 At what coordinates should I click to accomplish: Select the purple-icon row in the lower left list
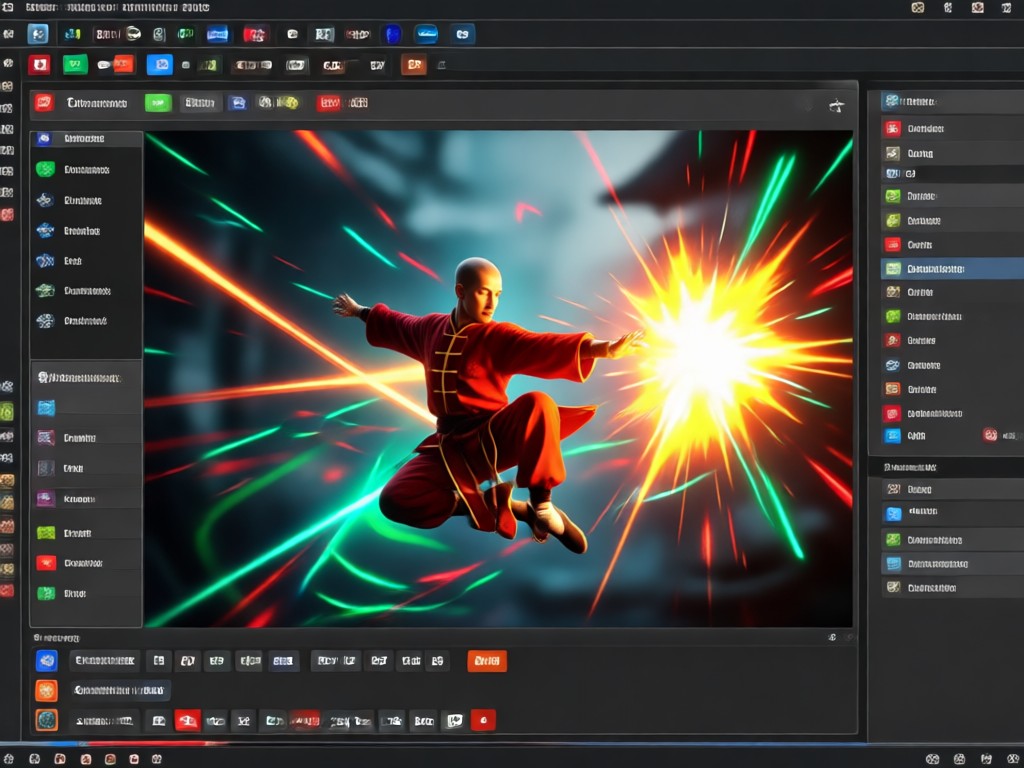point(86,499)
